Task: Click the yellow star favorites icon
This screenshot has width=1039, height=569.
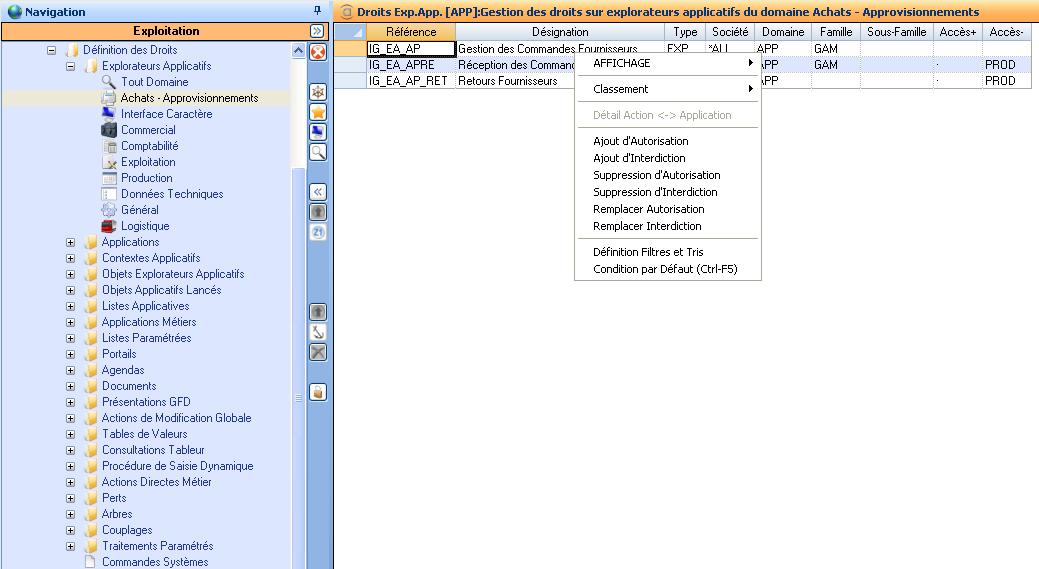Action: [x=317, y=112]
